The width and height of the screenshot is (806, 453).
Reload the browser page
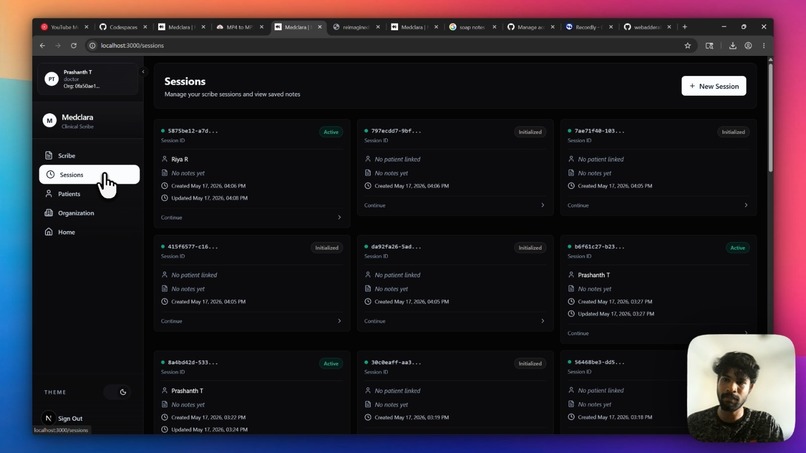click(74, 46)
